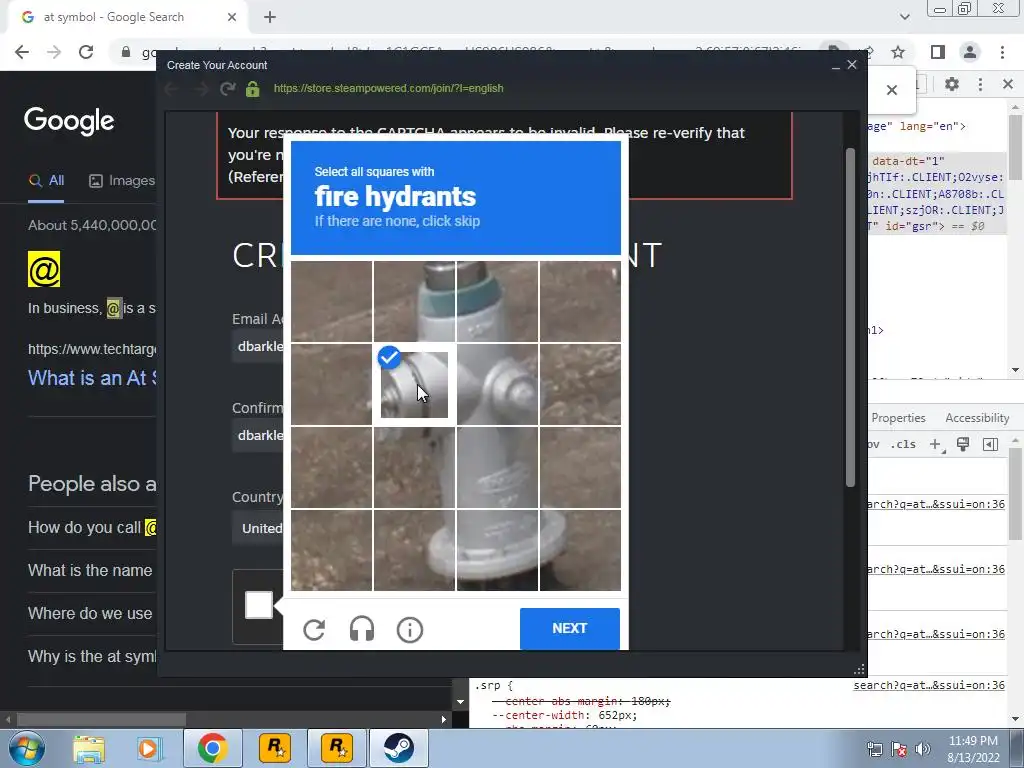Click Confirm email input field
This screenshot has width=1024, height=768.
pos(258,435)
